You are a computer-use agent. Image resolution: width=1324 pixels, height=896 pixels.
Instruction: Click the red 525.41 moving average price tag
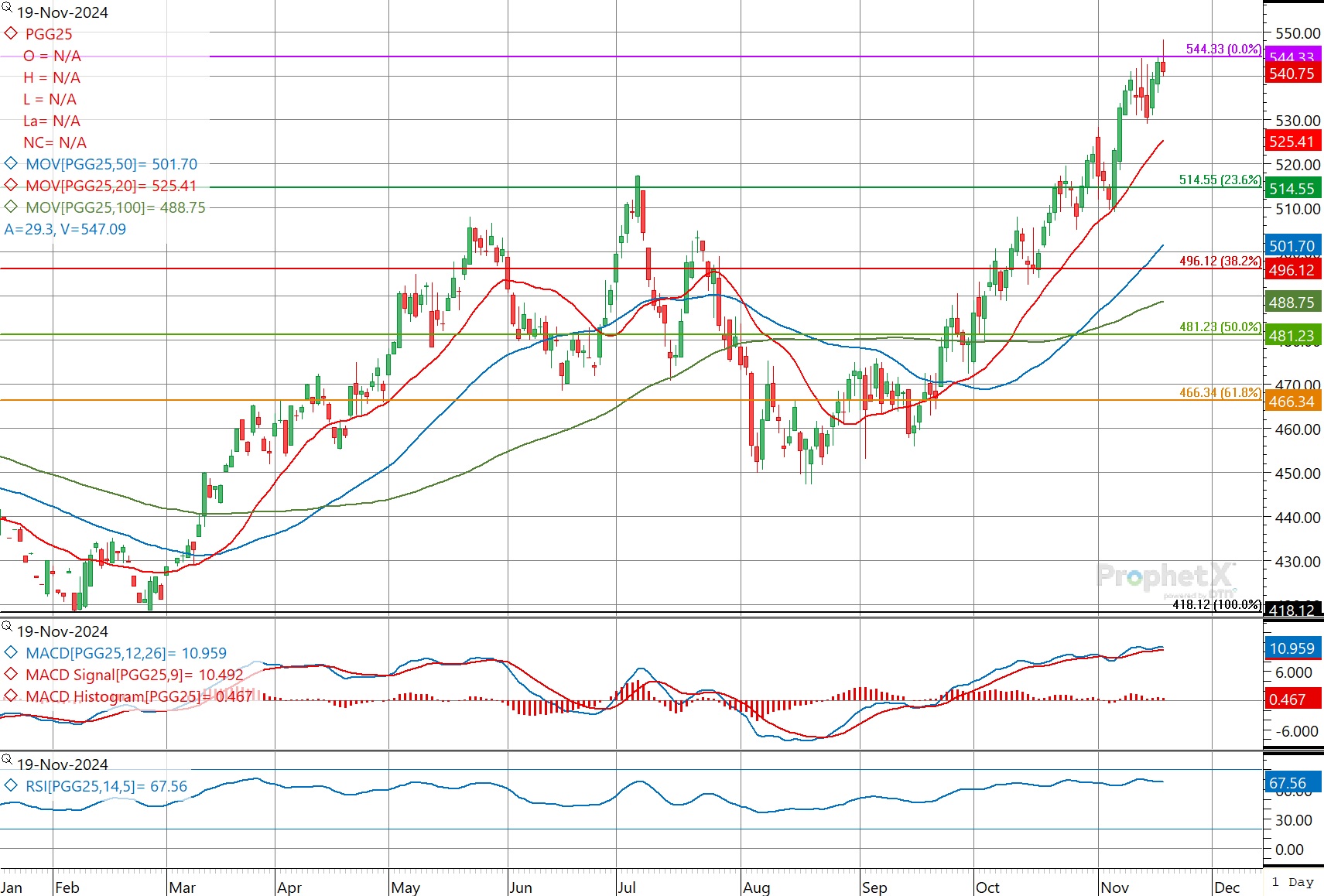tap(1293, 142)
